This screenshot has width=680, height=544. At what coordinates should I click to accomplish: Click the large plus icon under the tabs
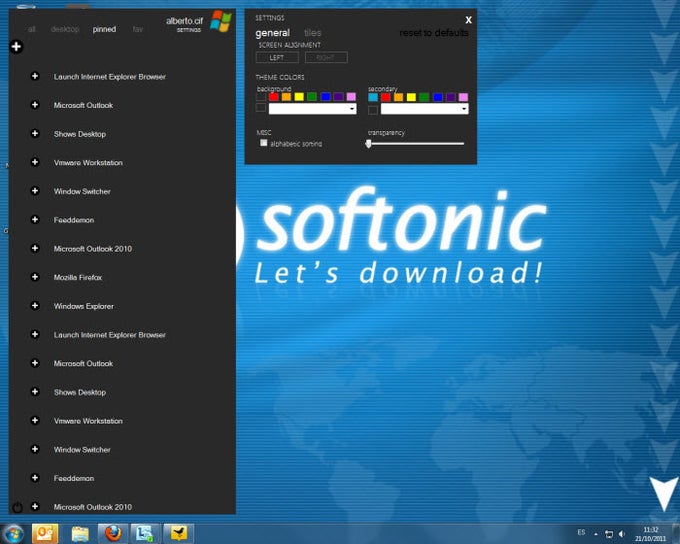(x=16, y=46)
